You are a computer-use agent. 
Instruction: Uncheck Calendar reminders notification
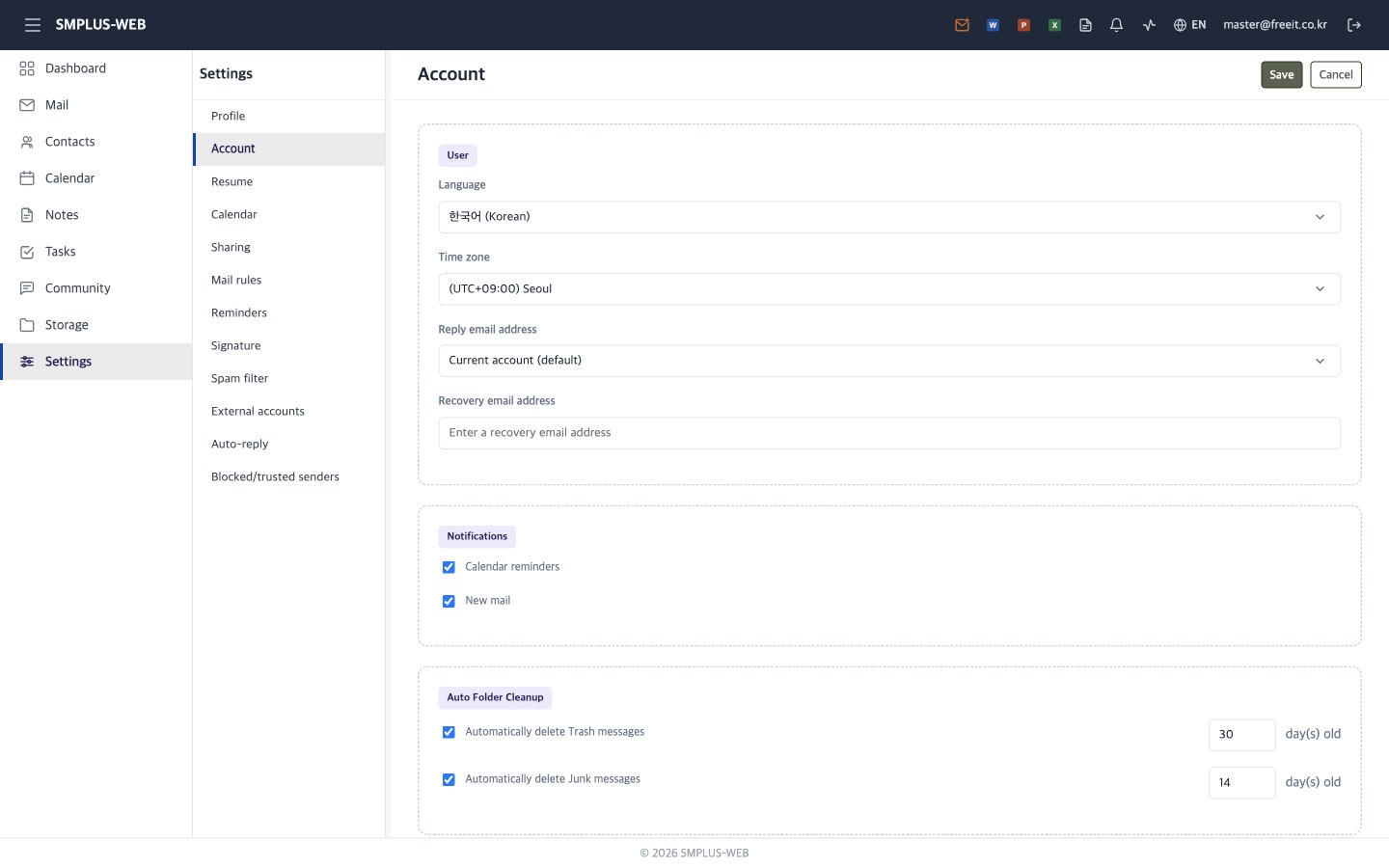(x=449, y=567)
